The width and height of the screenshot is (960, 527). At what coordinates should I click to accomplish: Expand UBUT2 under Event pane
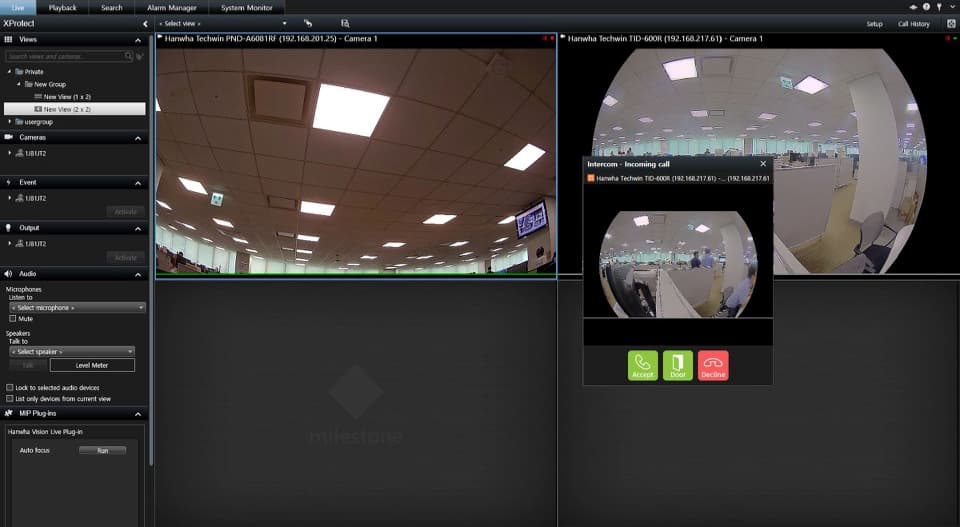(9, 198)
